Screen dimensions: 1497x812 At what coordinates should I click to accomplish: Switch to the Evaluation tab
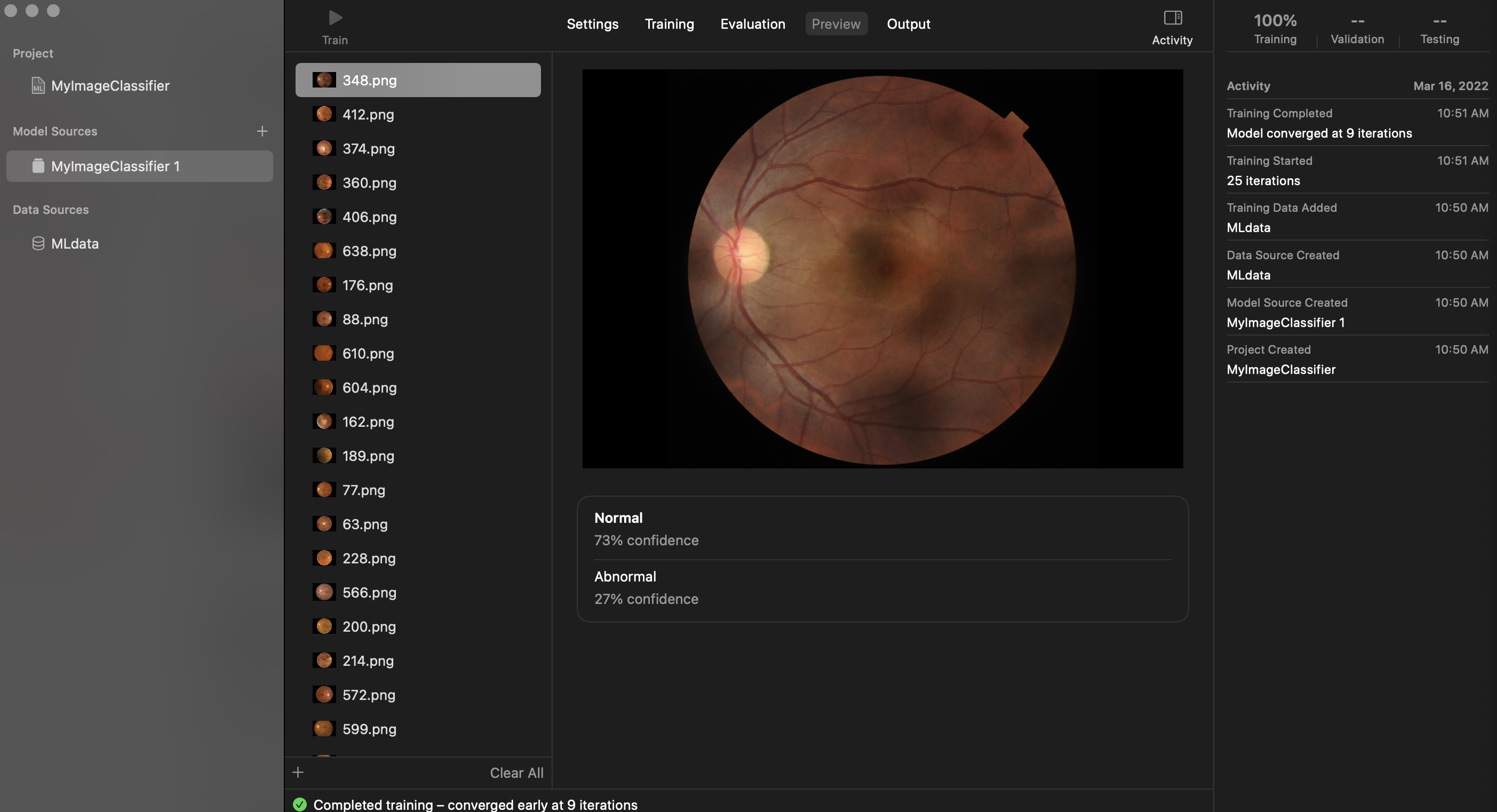(x=753, y=24)
